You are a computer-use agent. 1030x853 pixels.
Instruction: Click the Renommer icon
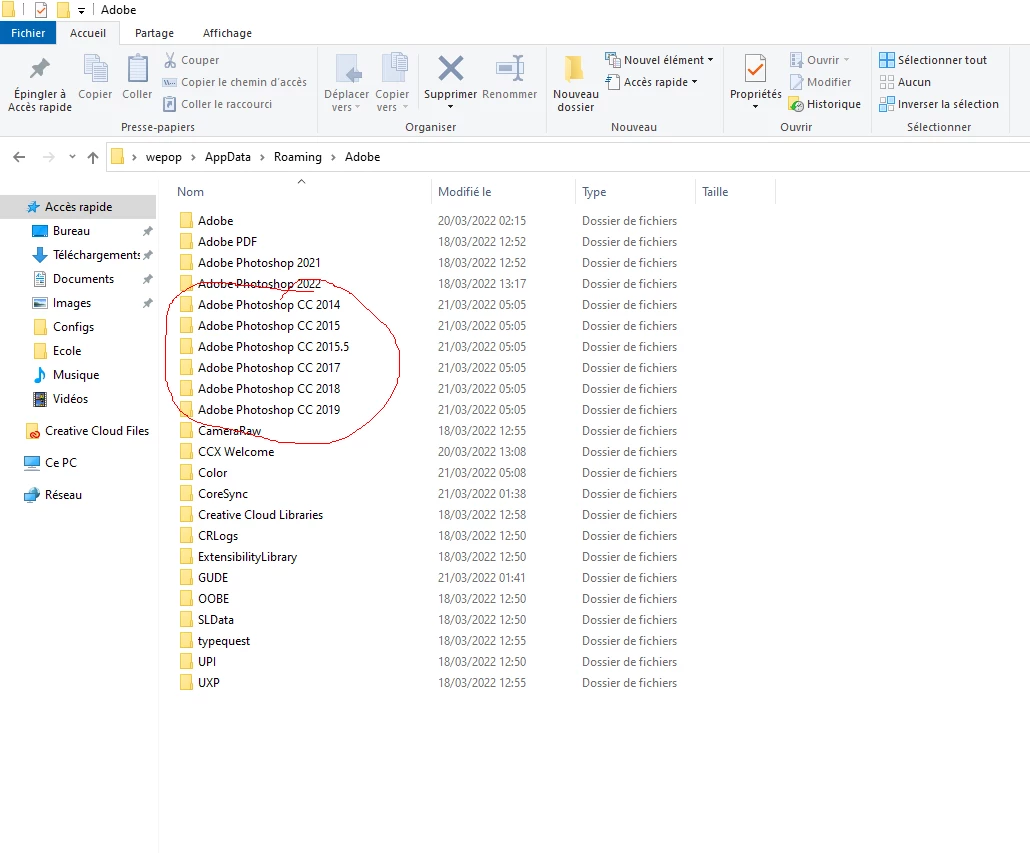point(510,68)
